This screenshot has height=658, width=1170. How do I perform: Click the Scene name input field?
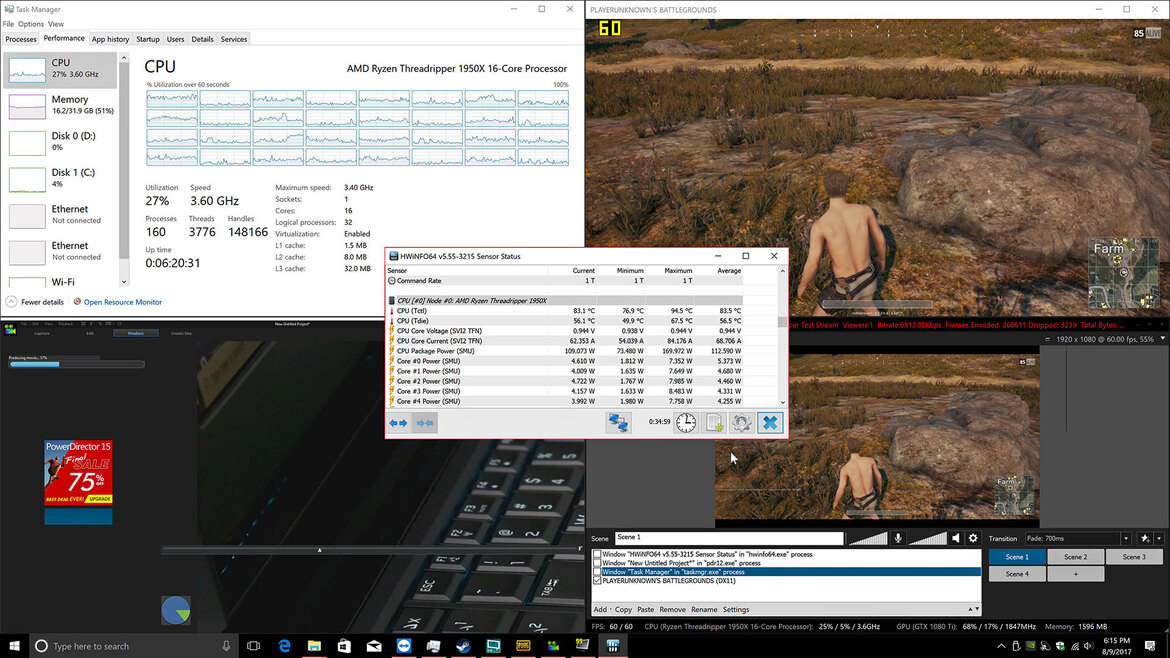point(728,537)
